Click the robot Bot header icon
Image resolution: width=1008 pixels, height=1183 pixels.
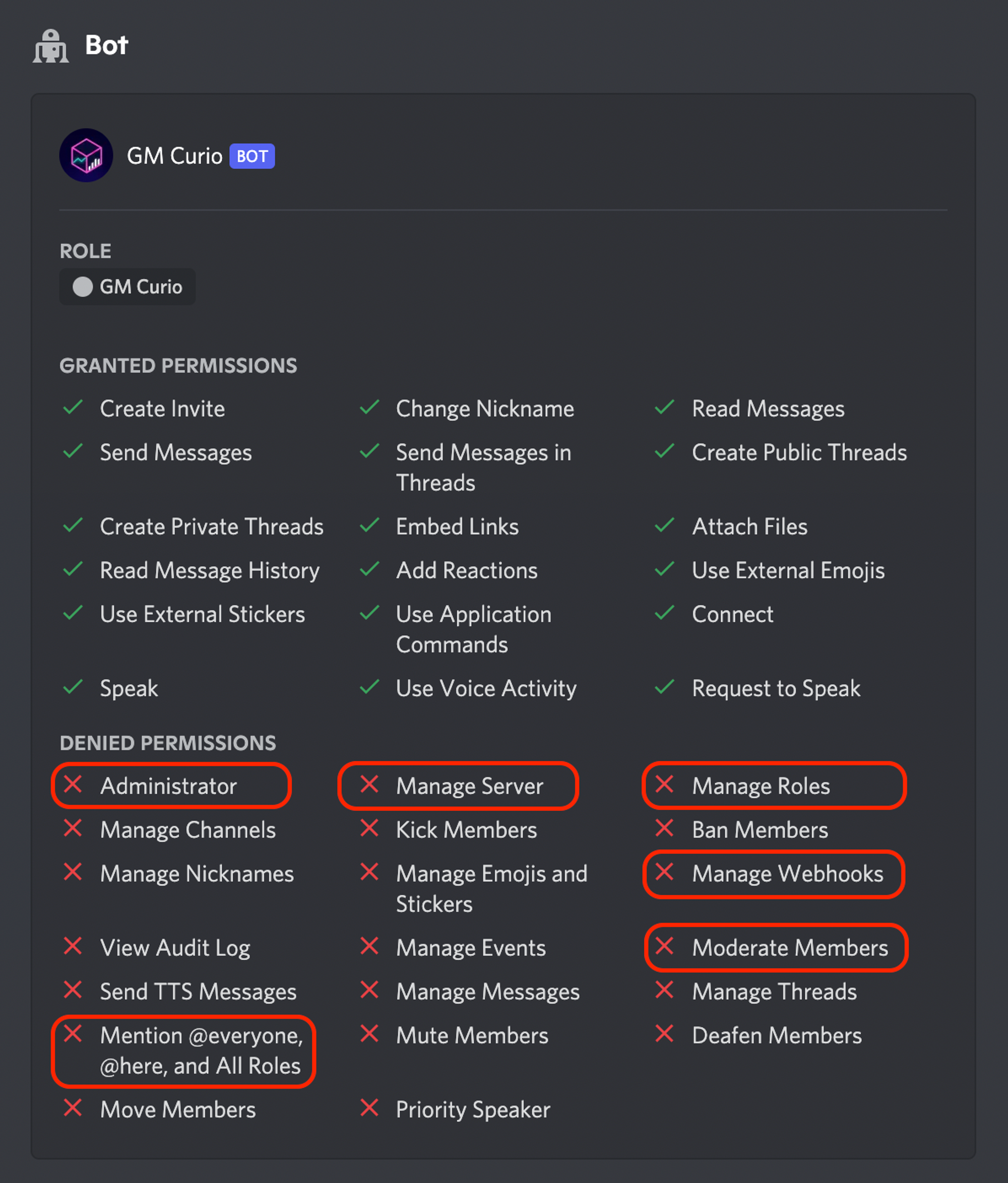tap(51, 46)
